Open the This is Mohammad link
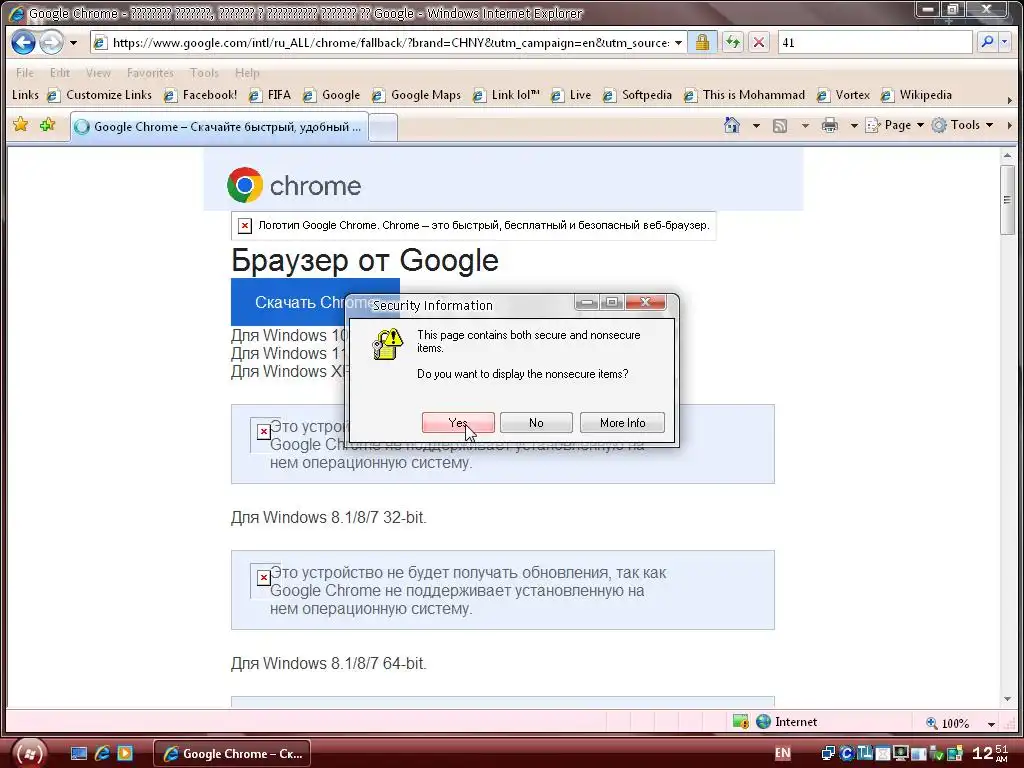The width and height of the screenshot is (1024, 768). click(x=744, y=95)
